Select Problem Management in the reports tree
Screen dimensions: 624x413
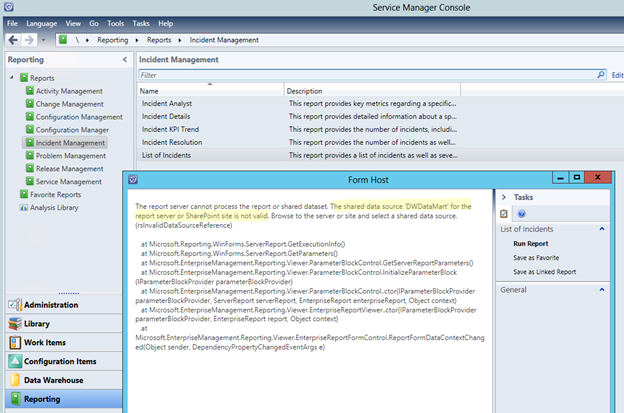click(70, 155)
